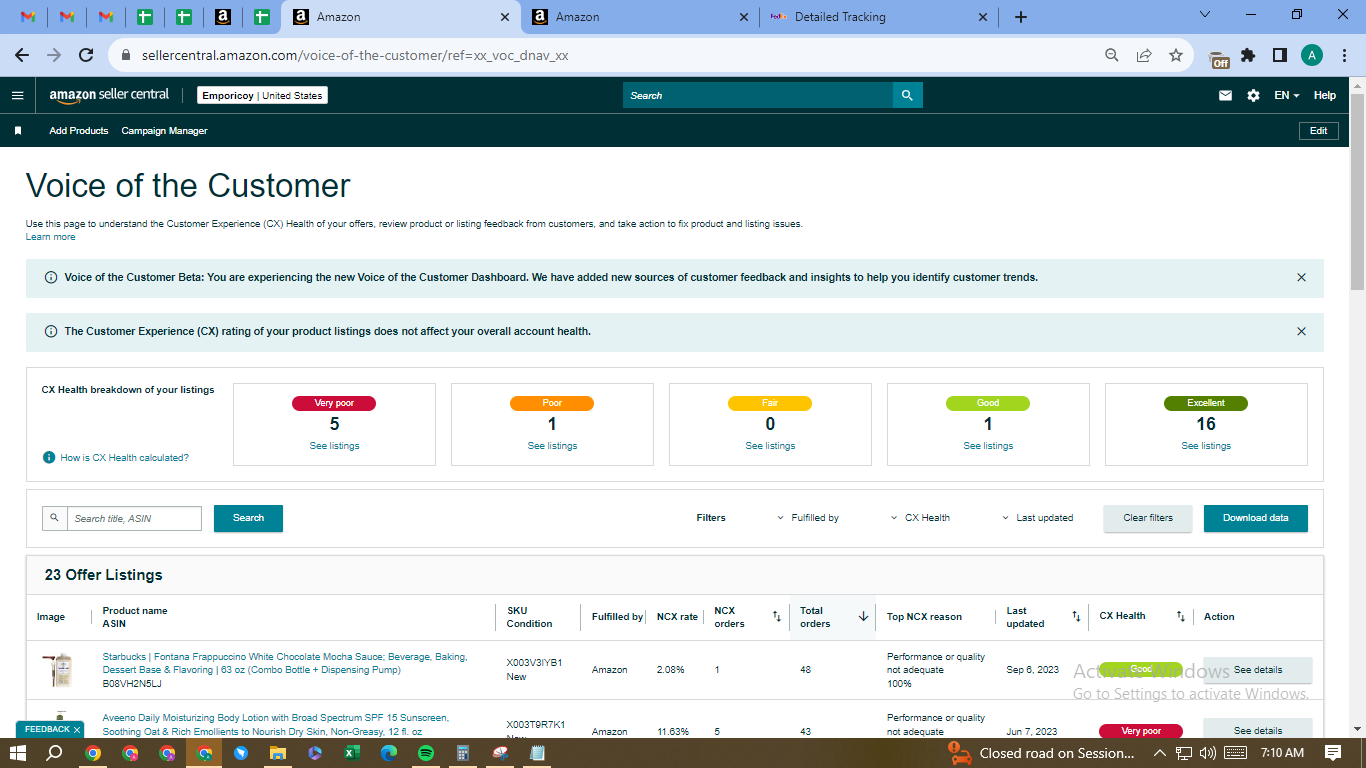
Task: Open the Windows Start menu
Action: (x=19, y=753)
